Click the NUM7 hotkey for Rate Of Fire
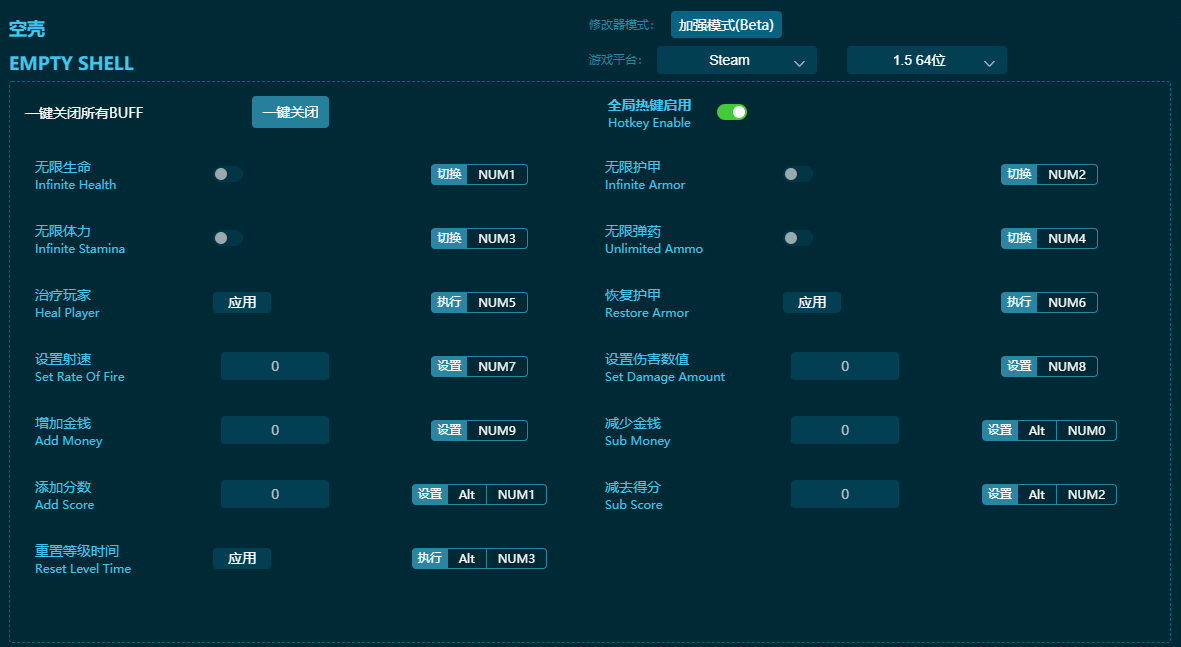The height and width of the screenshot is (647, 1181). point(496,366)
